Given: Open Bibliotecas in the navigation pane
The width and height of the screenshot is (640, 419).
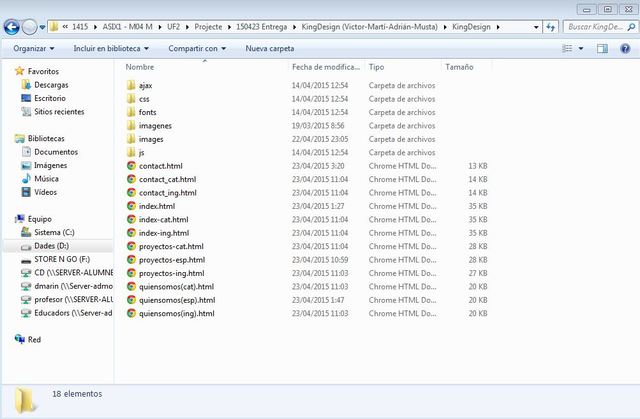Looking at the screenshot, I should [46, 138].
